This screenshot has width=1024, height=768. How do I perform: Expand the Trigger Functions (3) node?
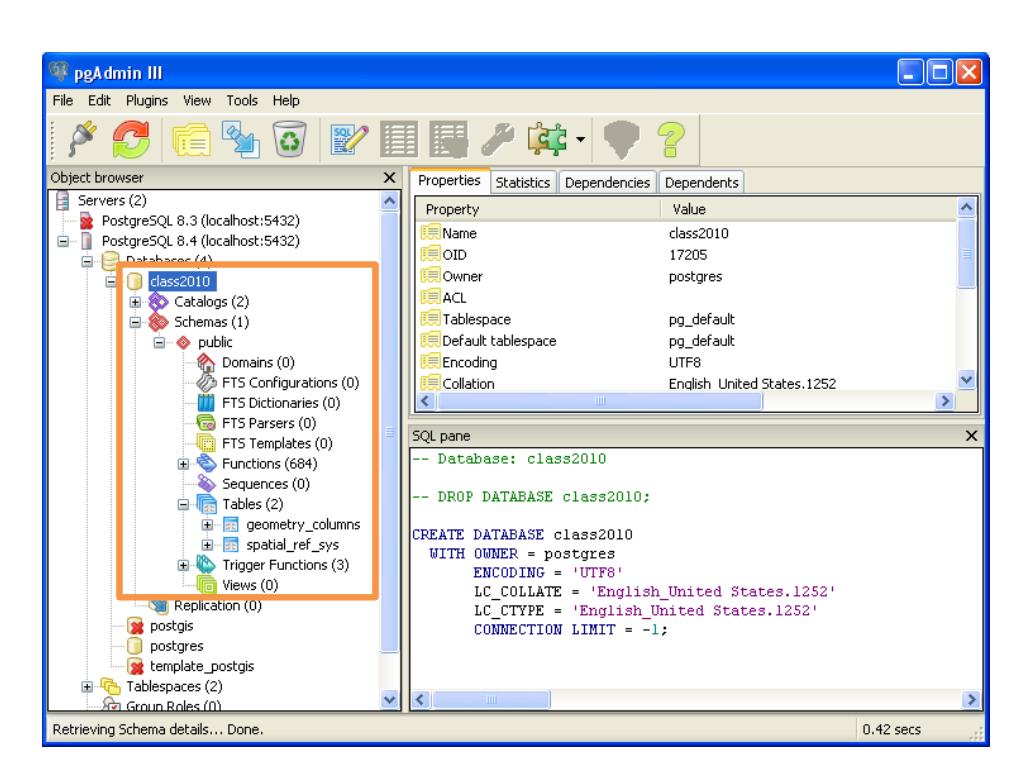tap(184, 566)
